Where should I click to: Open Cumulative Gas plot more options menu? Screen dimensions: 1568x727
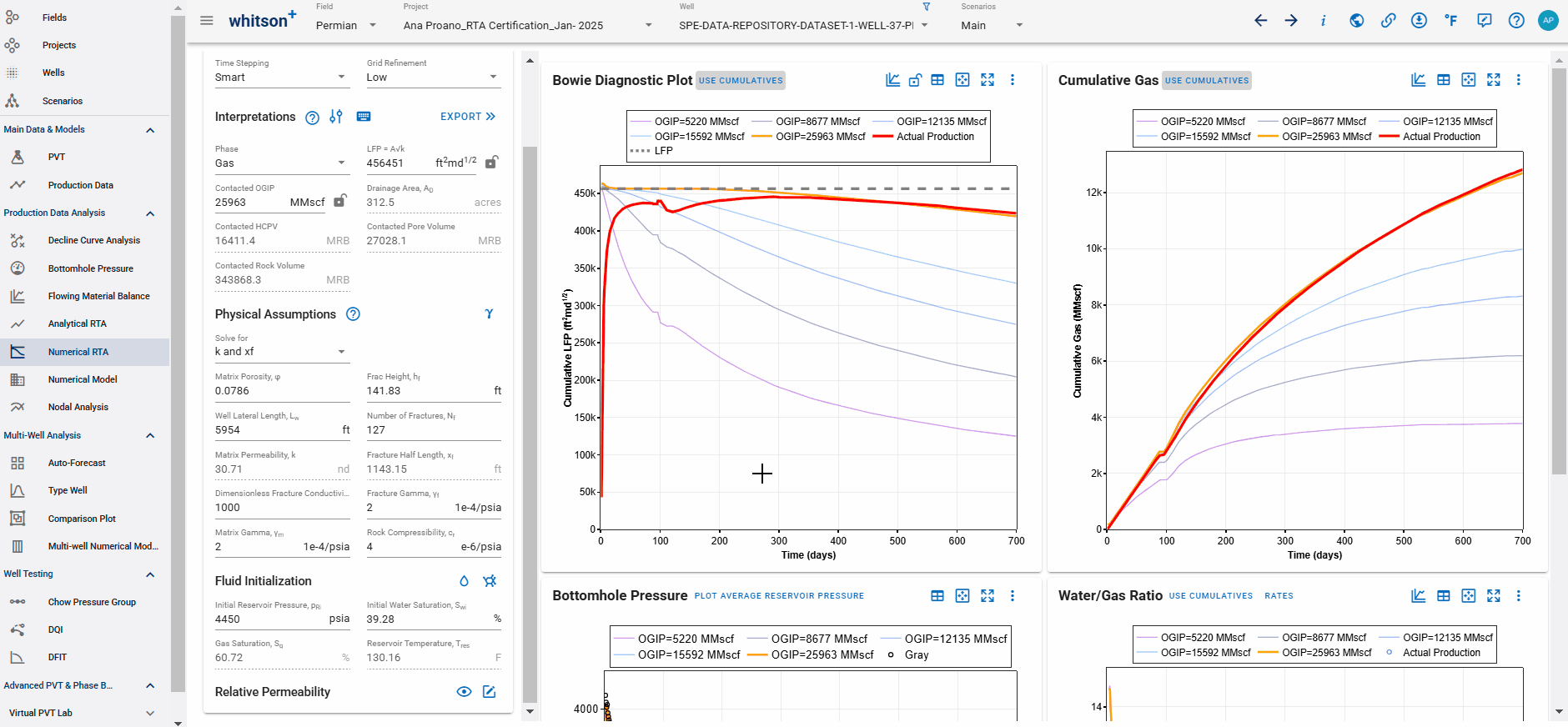pos(1518,80)
